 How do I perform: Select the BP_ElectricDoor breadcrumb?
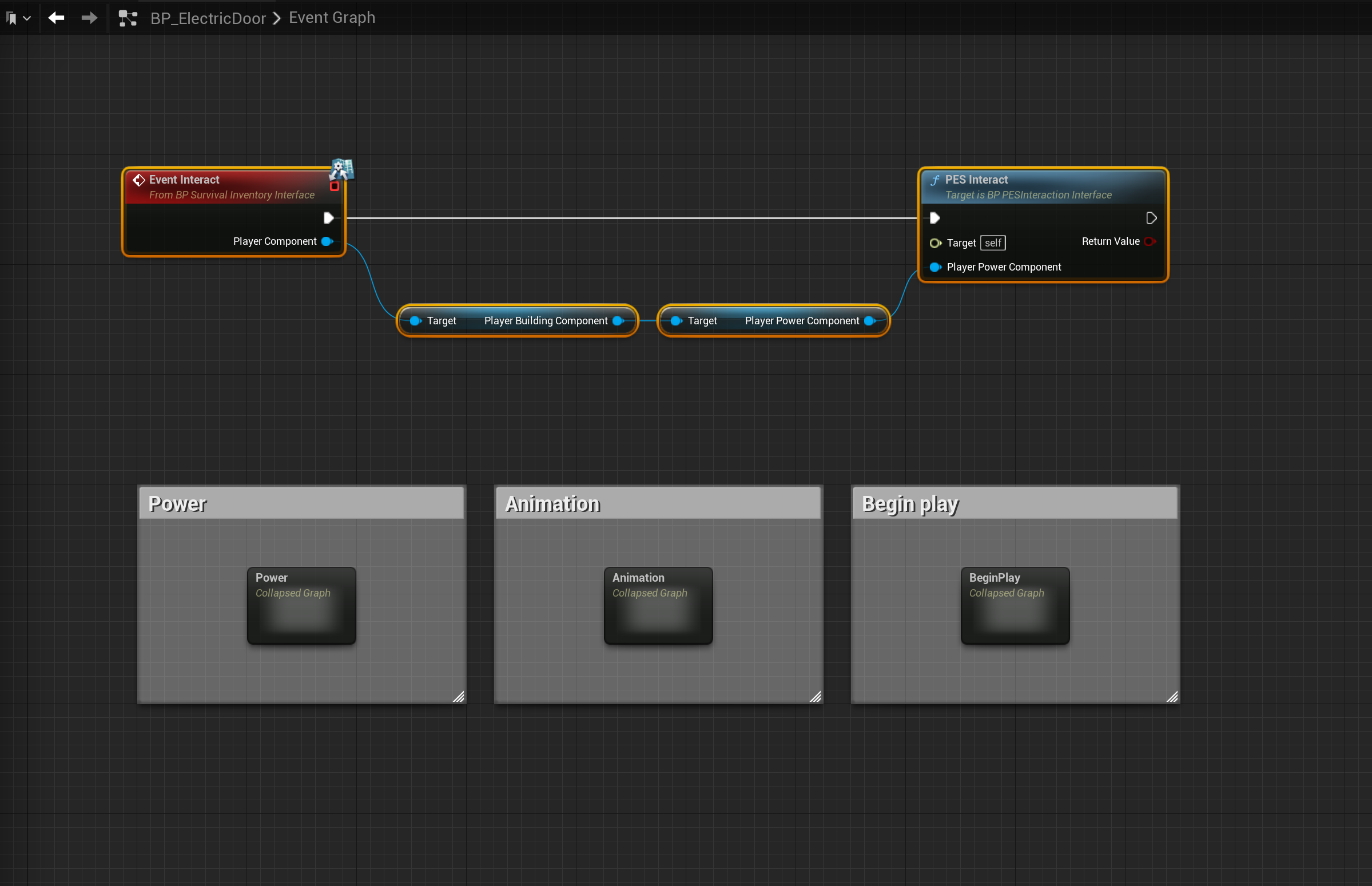click(208, 18)
